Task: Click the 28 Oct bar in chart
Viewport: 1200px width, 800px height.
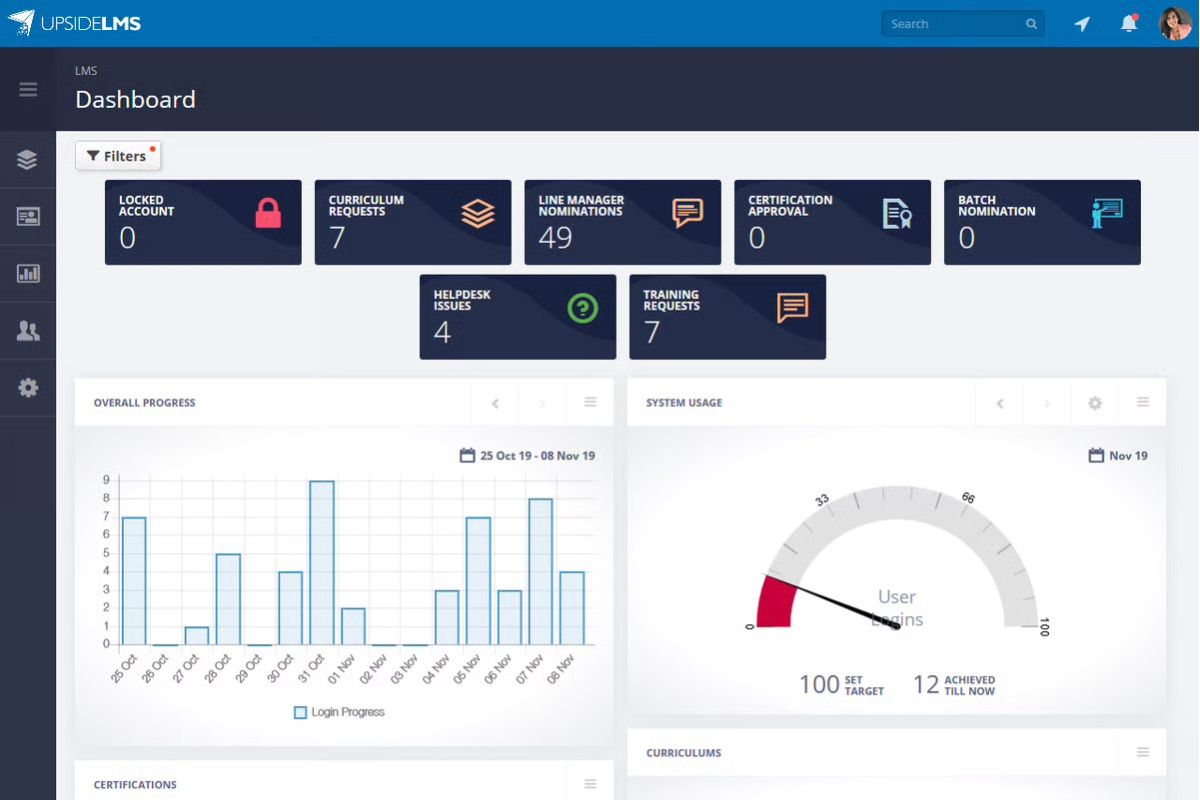Action: click(228, 600)
